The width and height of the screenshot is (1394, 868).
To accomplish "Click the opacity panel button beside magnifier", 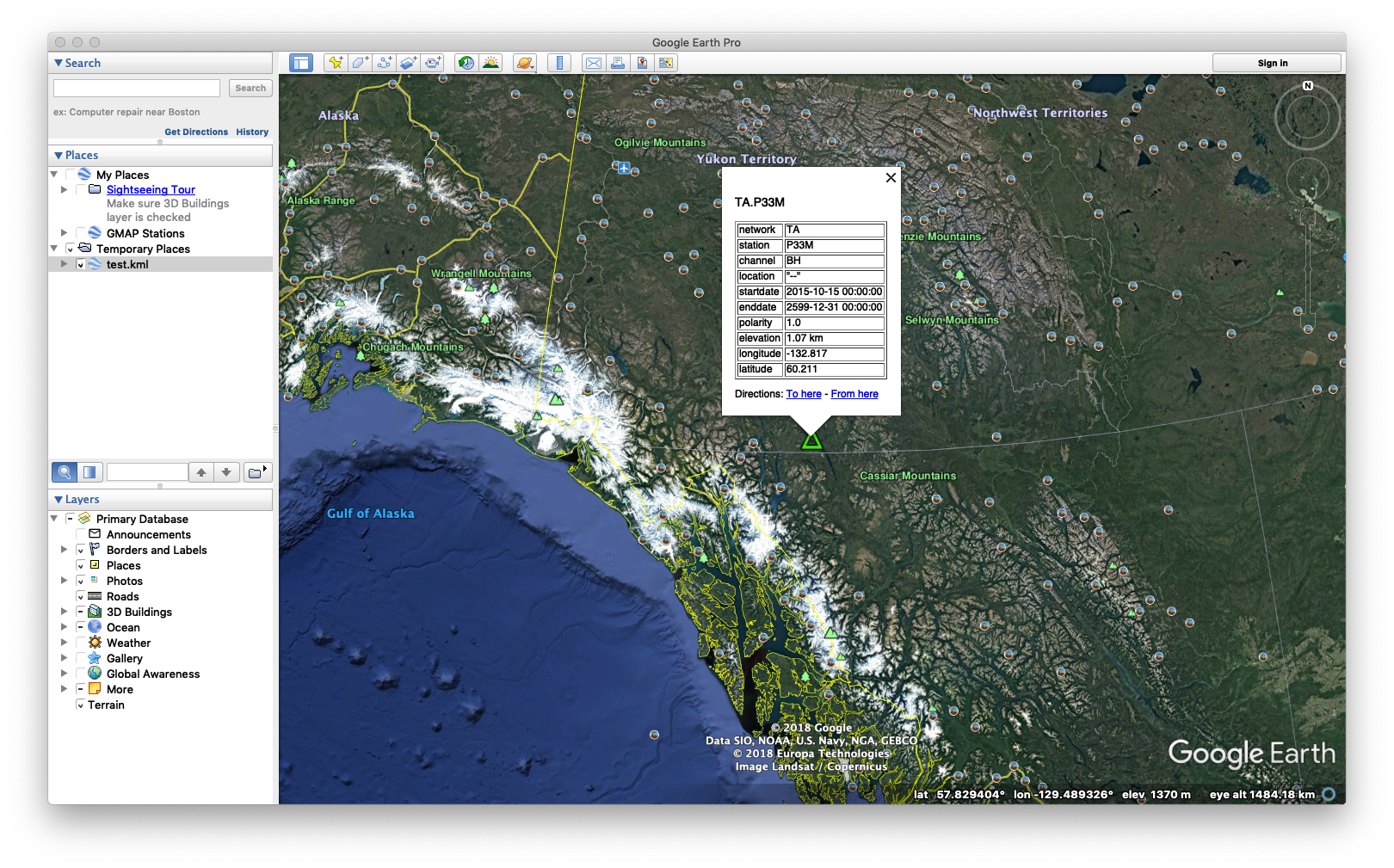I will click(x=89, y=472).
